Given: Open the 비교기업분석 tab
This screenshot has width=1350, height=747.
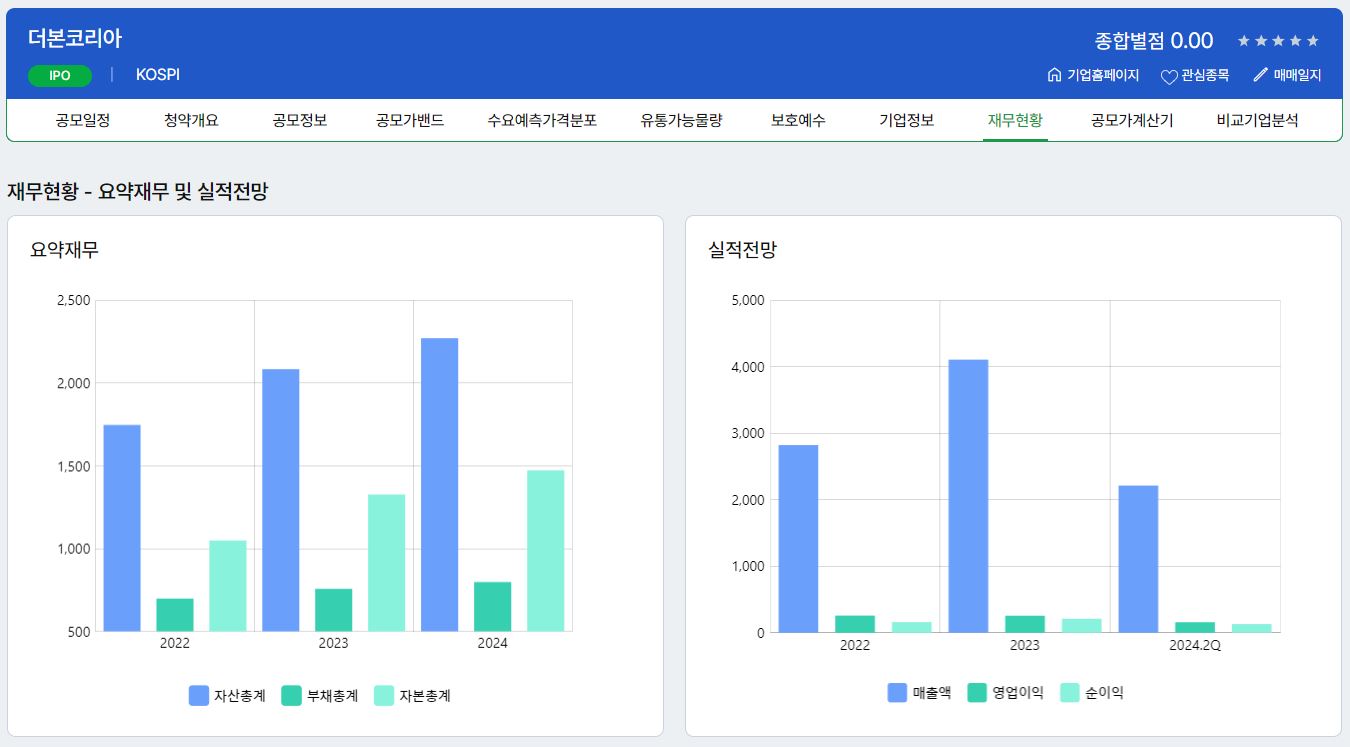Looking at the screenshot, I should coord(1257,121).
